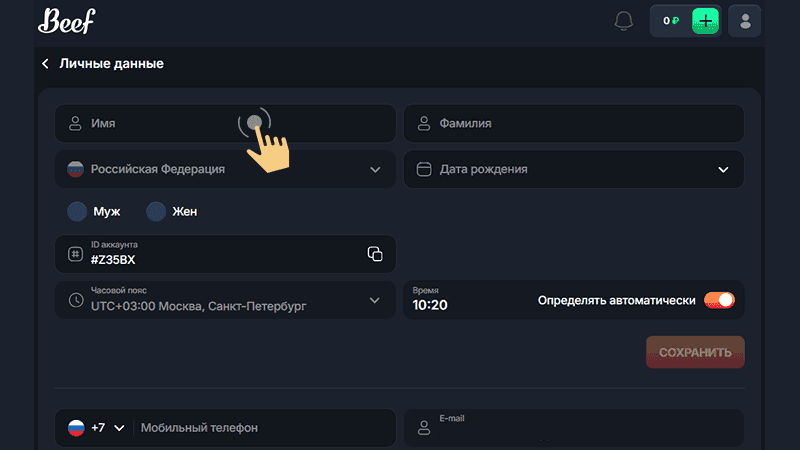Click the 0 ₽ balance display
800x450 pixels.
tap(671, 21)
